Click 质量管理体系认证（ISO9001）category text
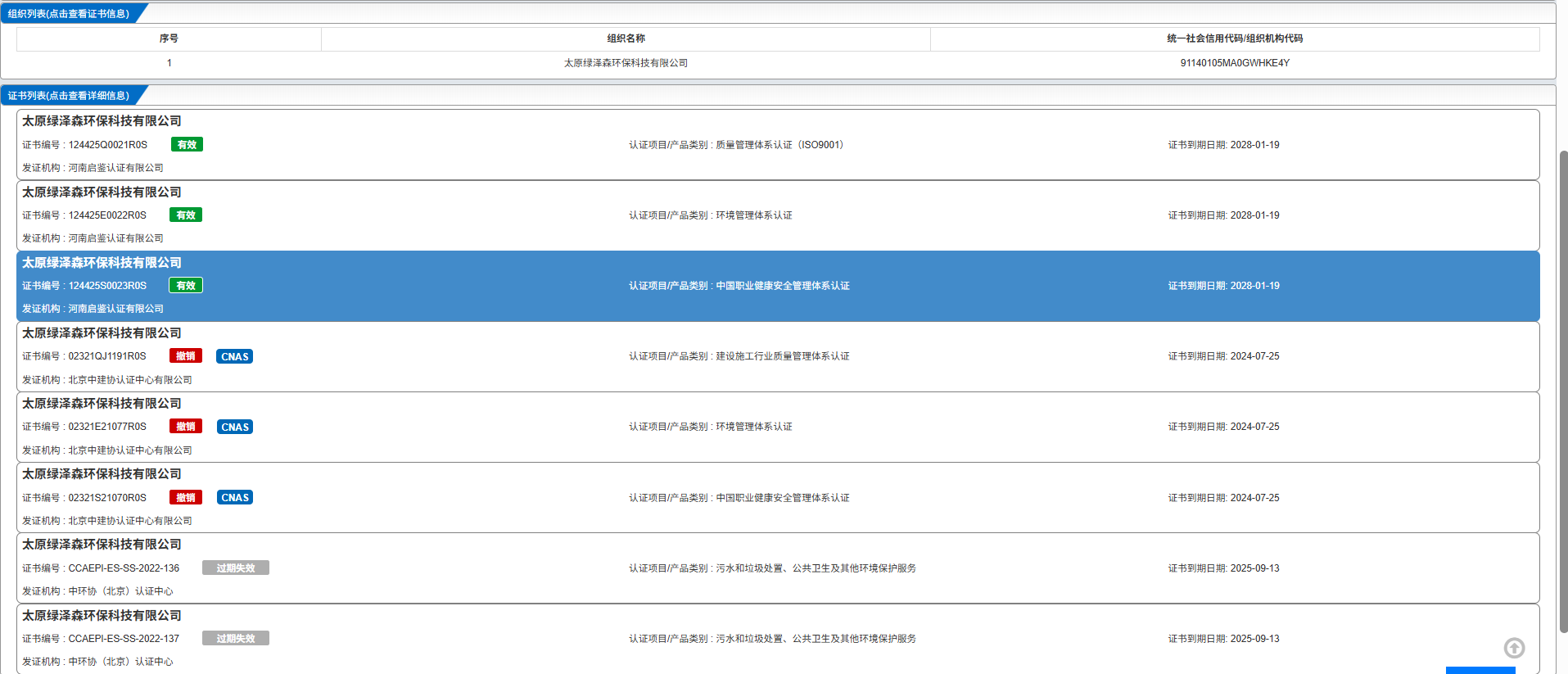 pos(779,145)
